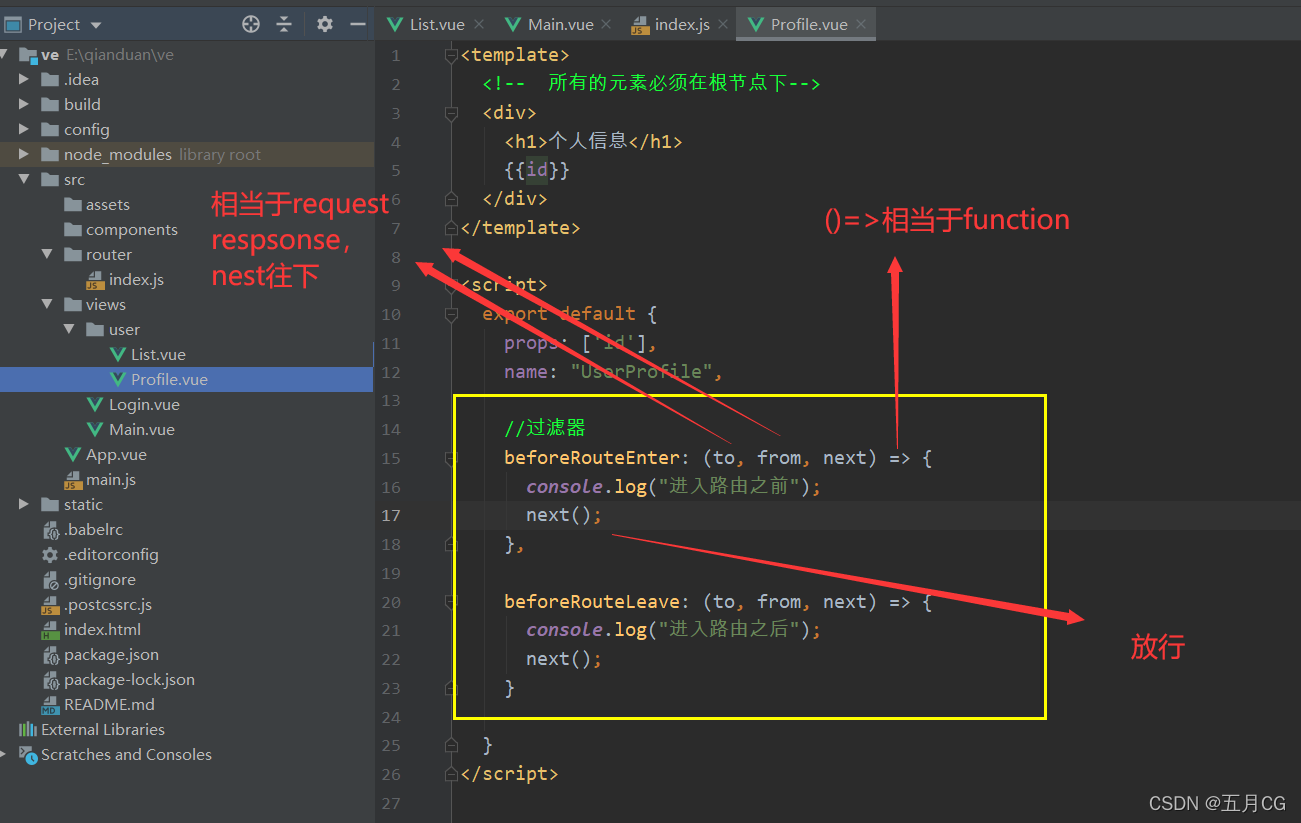Close the Profile.vue tab
Image resolution: width=1301 pixels, height=823 pixels.
[x=861, y=24]
